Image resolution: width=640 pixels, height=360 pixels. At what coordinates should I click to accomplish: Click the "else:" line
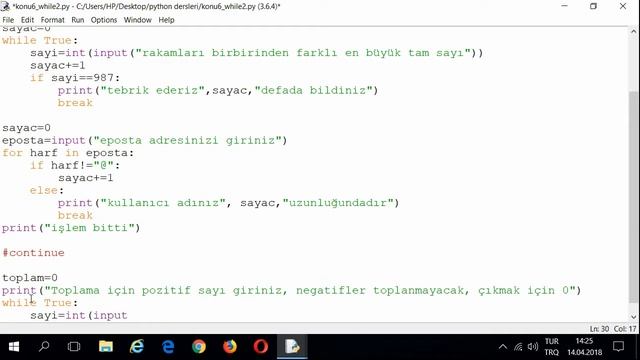click(47, 191)
